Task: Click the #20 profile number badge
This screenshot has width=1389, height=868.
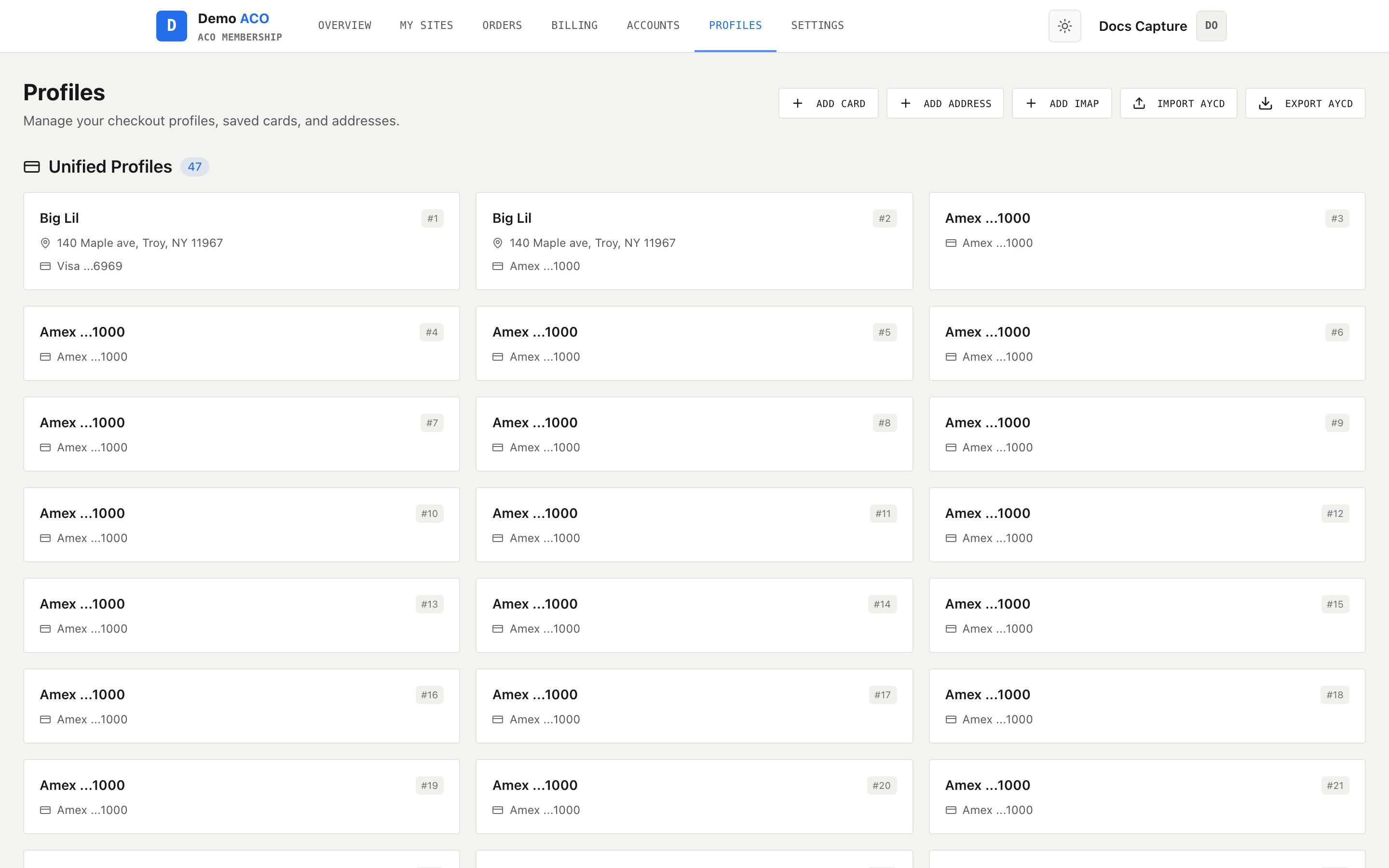Action: [882, 786]
